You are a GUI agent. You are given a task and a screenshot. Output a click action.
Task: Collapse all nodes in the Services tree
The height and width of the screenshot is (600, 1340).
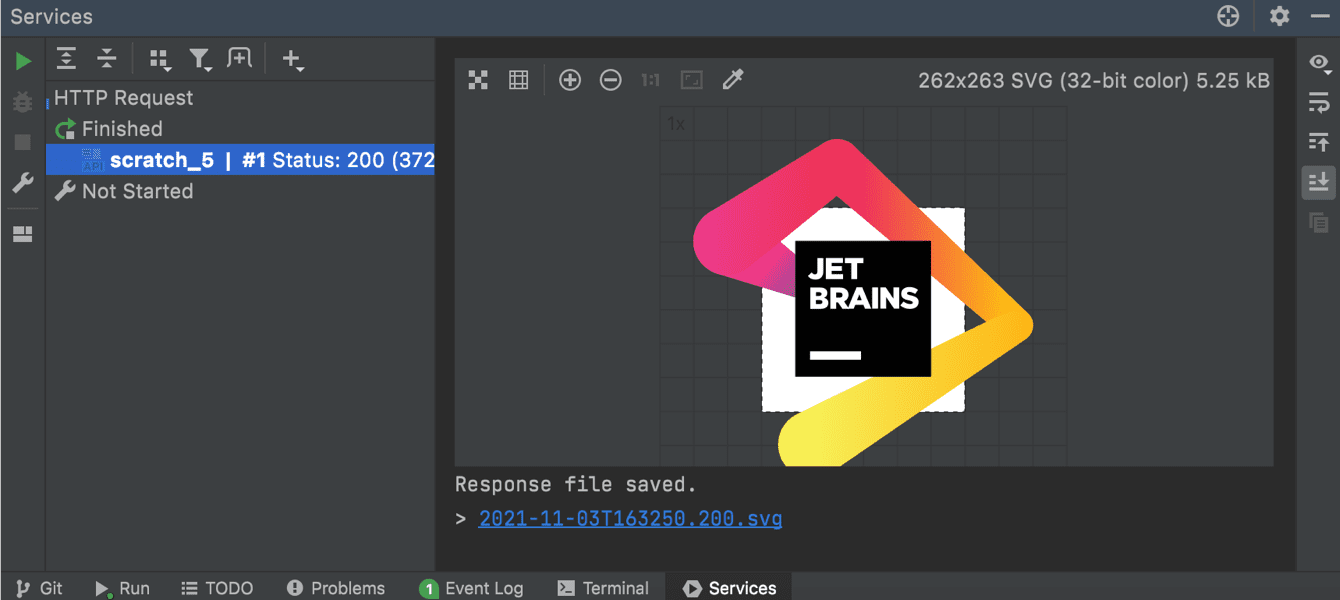pos(107,59)
